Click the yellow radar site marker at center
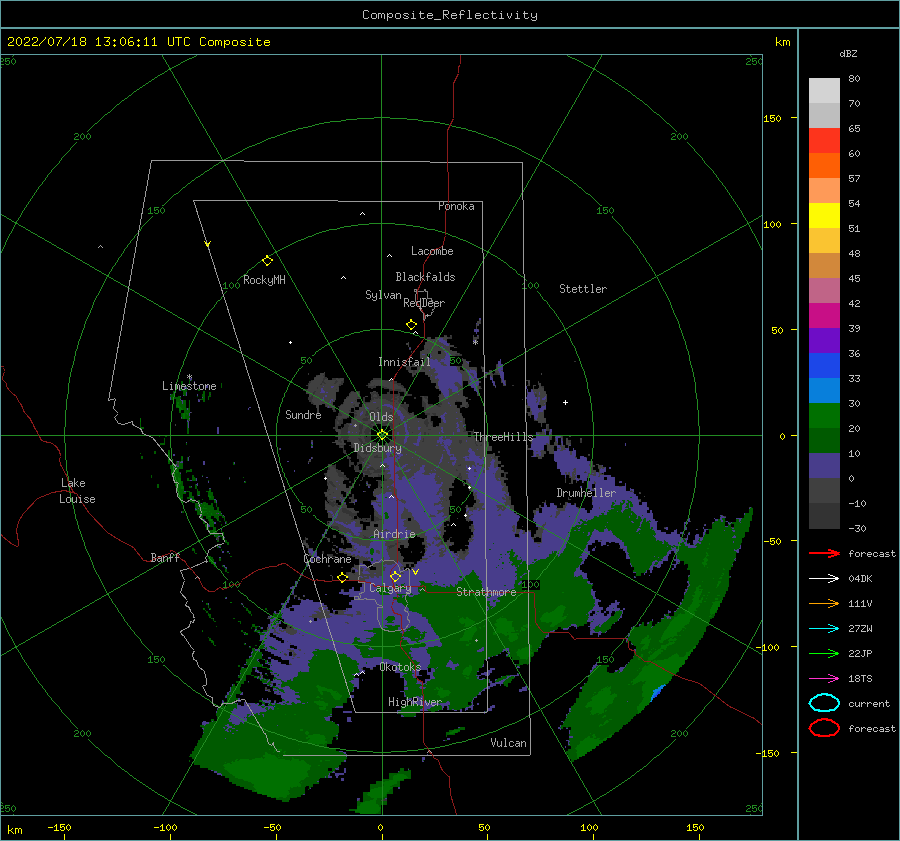 point(382,435)
